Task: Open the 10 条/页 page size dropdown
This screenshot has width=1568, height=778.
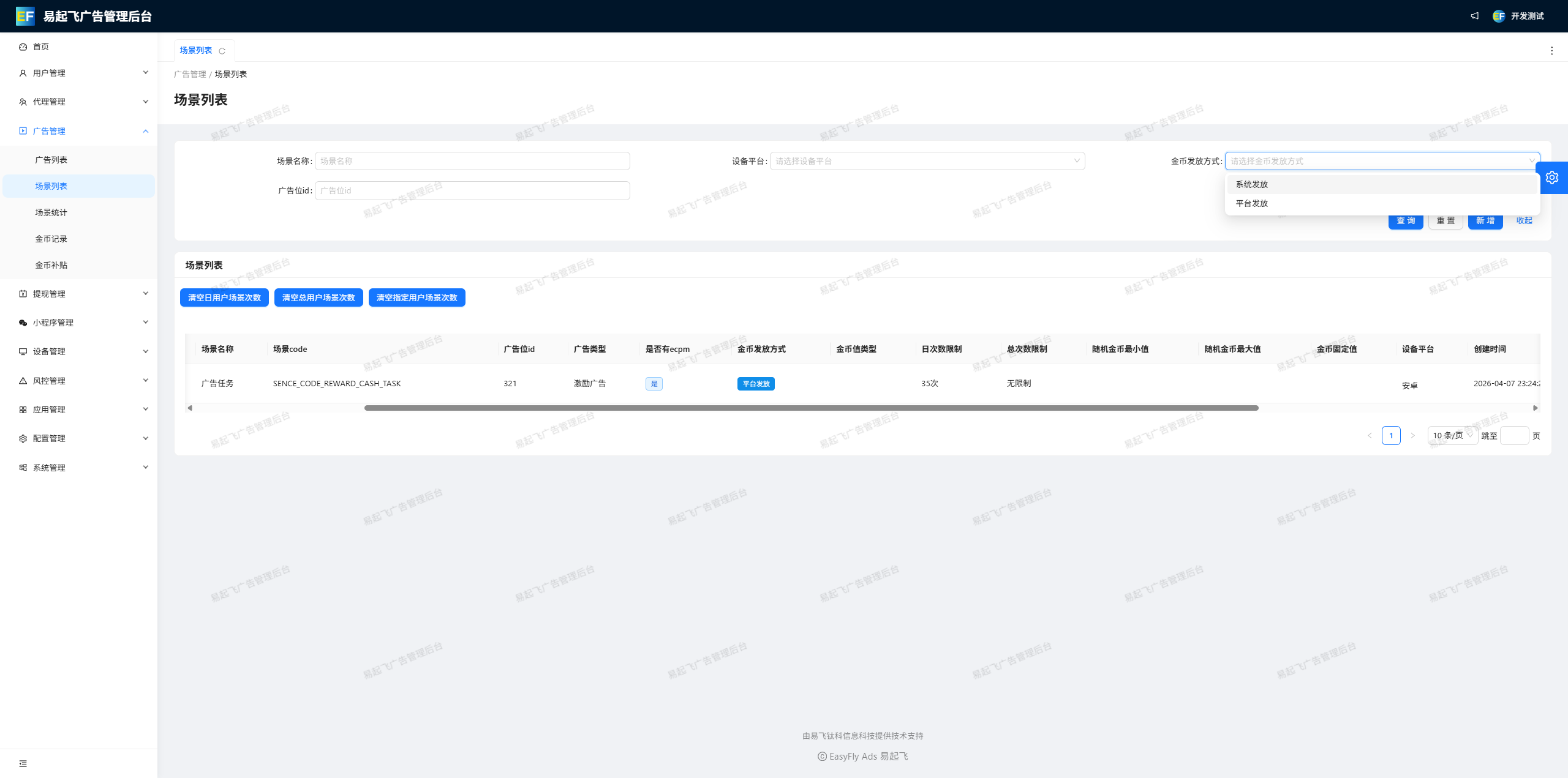Action: point(1452,436)
